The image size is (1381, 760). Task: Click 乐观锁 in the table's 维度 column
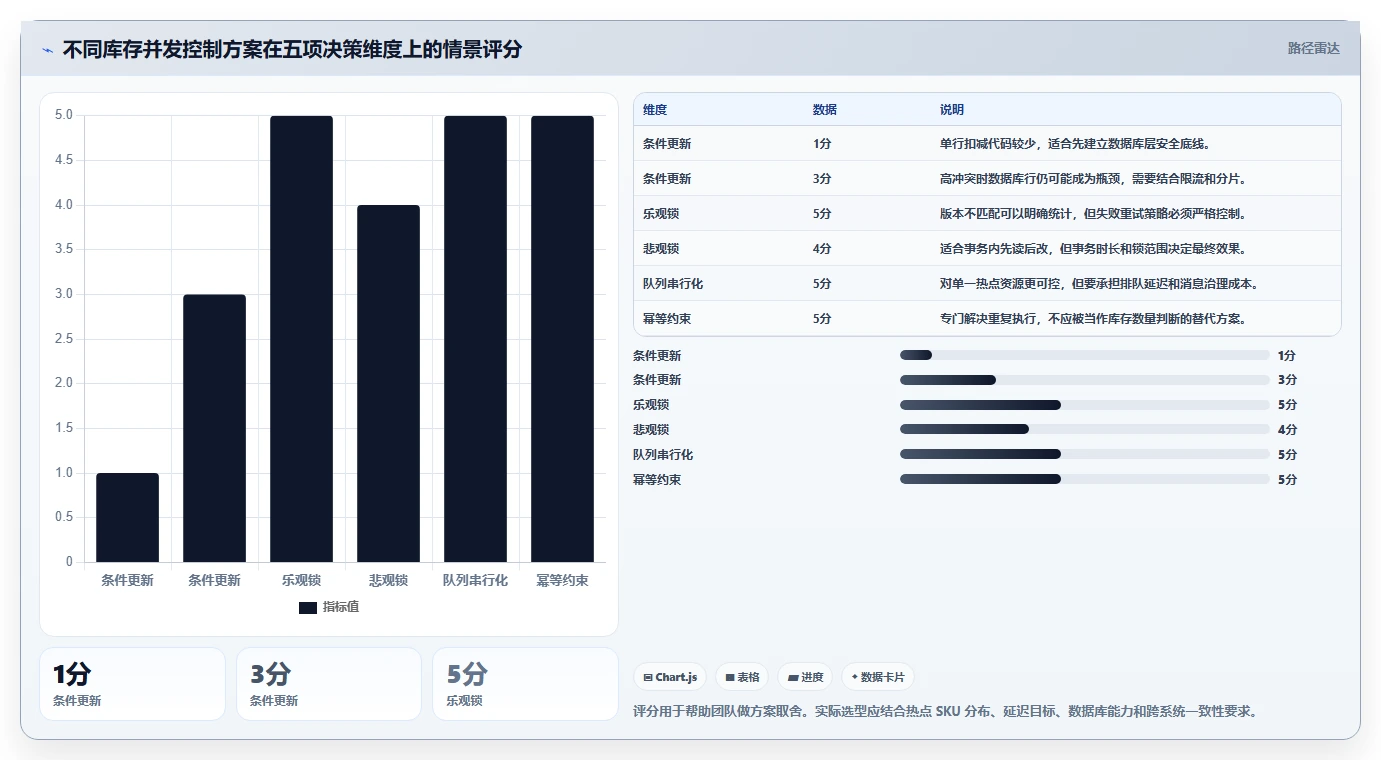point(661,214)
